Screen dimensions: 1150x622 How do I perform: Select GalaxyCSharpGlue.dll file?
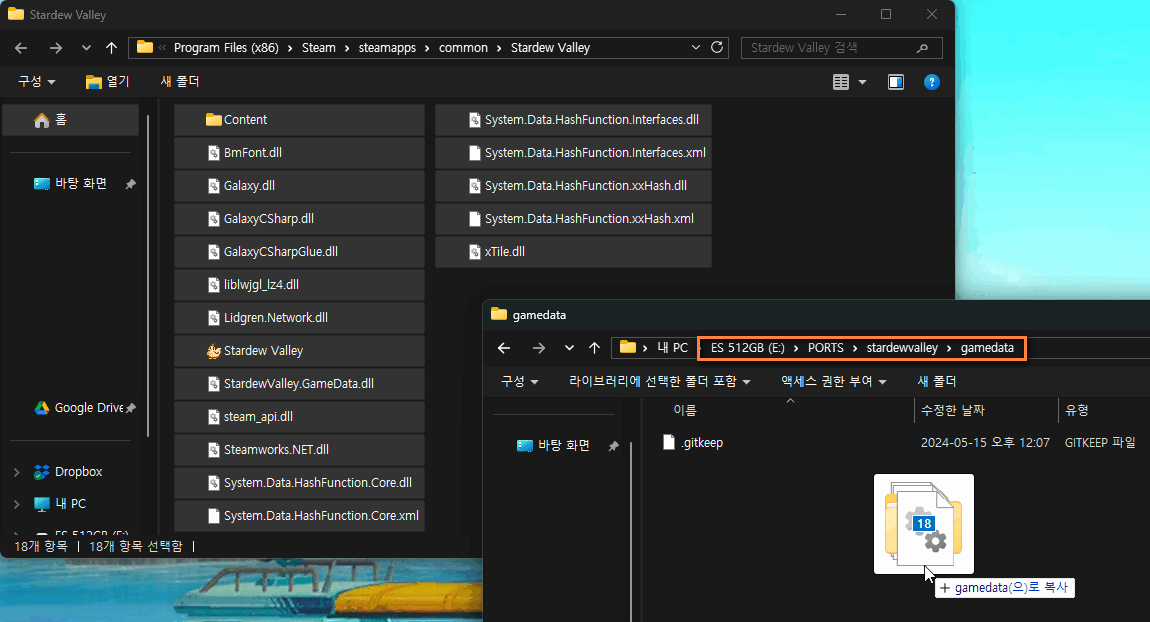tap(299, 252)
